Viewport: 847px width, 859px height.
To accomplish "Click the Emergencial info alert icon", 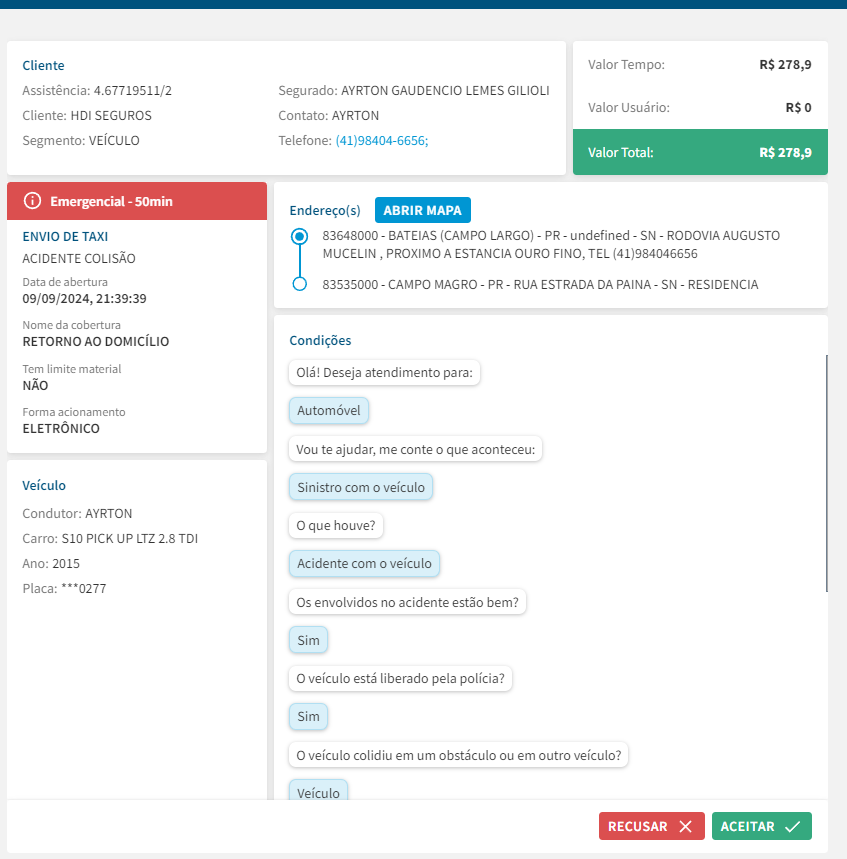I will (32, 201).
